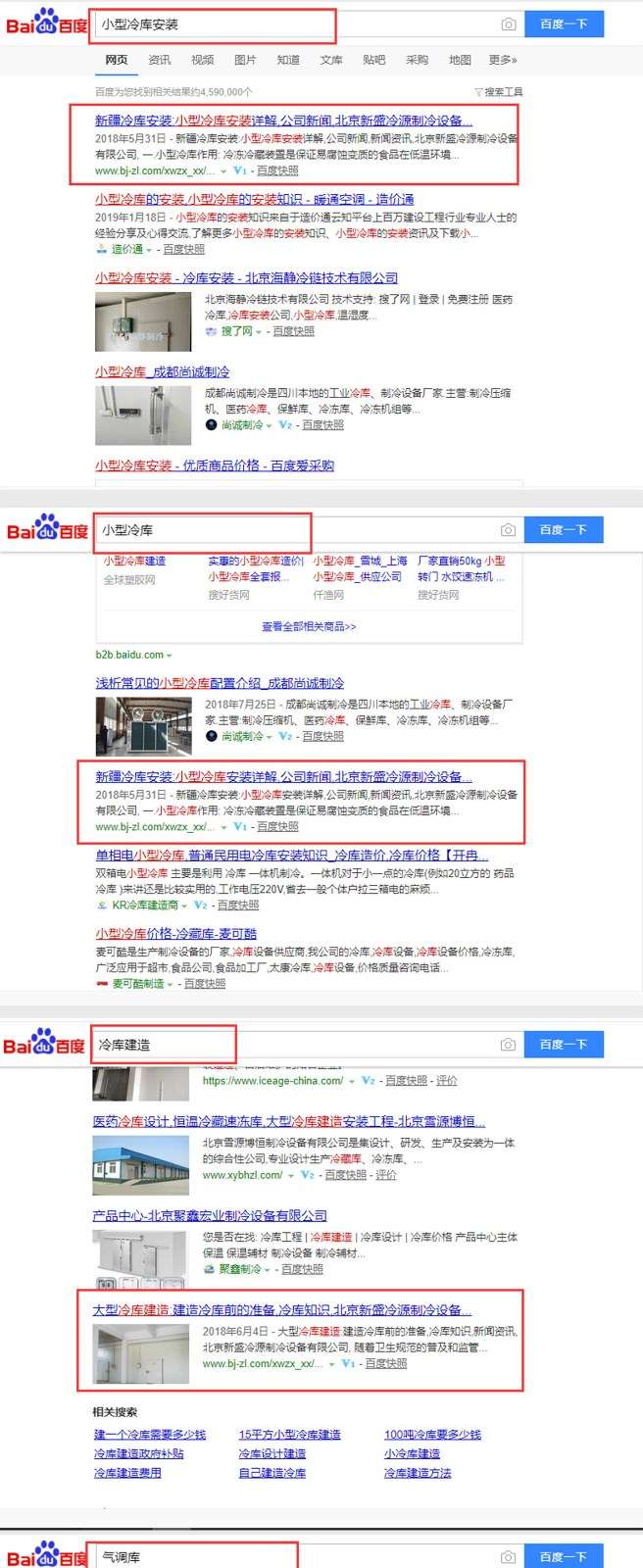The height and width of the screenshot is (1568, 643).
Task: Open result 小型冷库_成都尚诚制冷
Action: (163, 372)
